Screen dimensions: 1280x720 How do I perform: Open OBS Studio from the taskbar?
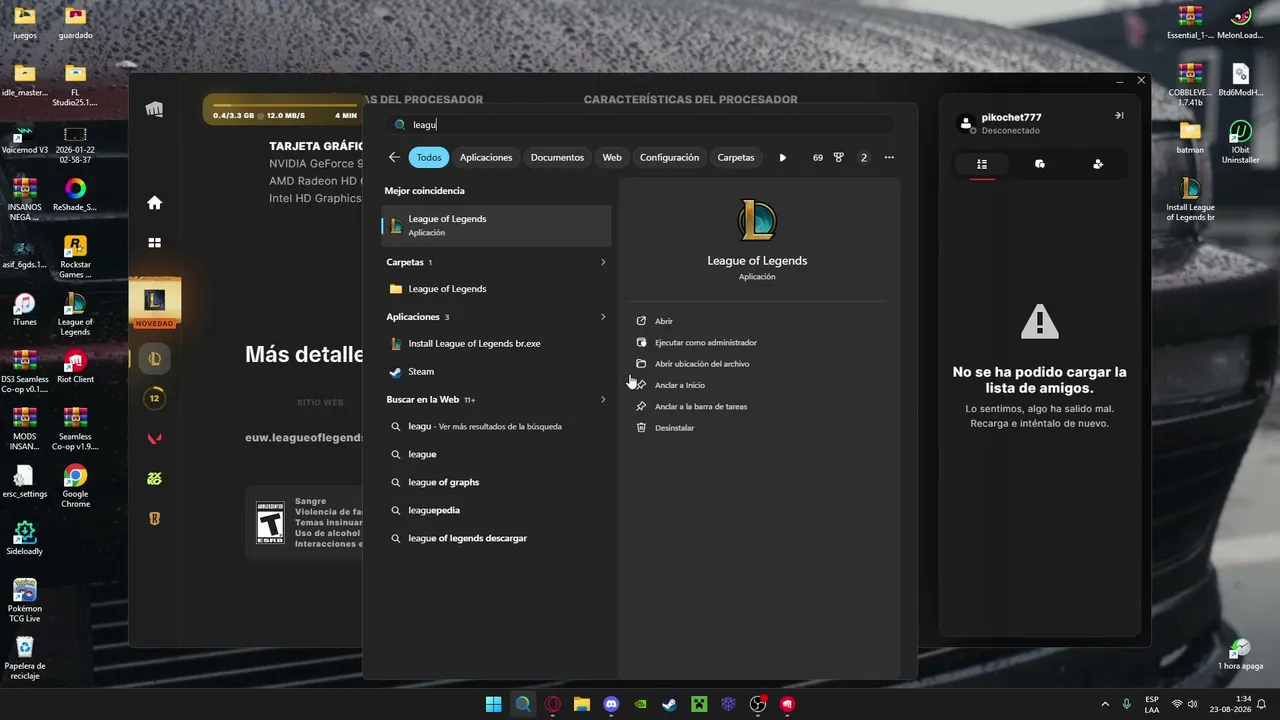click(x=758, y=704)
